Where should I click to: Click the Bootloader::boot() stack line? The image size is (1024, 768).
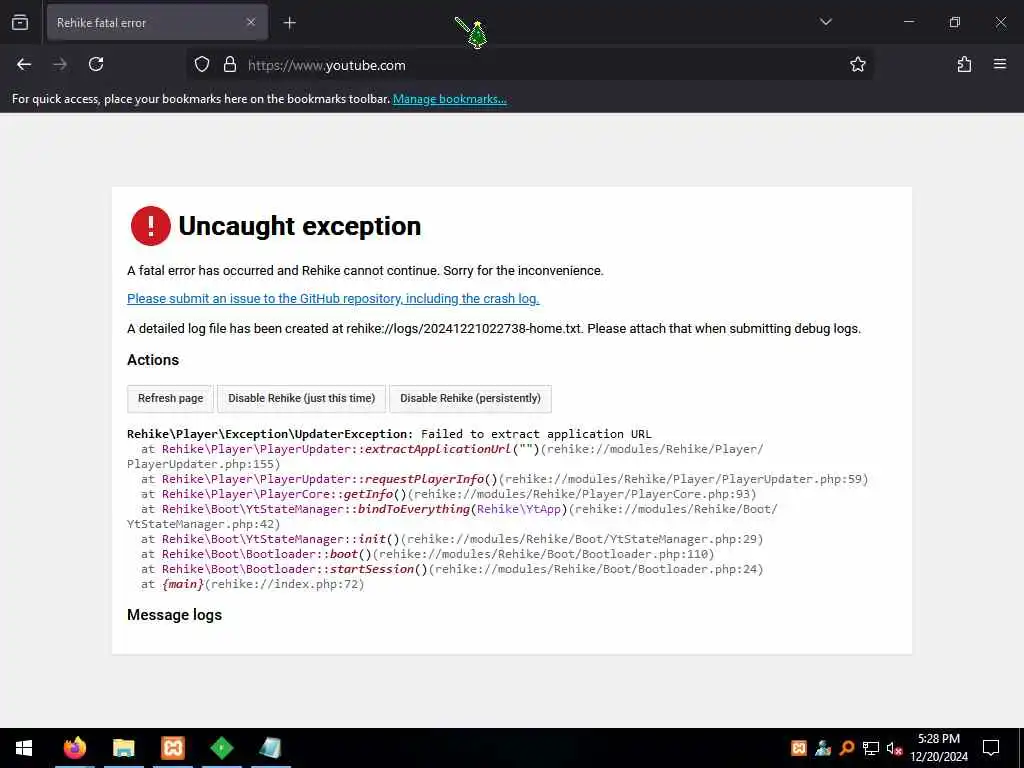pos(428,554)
